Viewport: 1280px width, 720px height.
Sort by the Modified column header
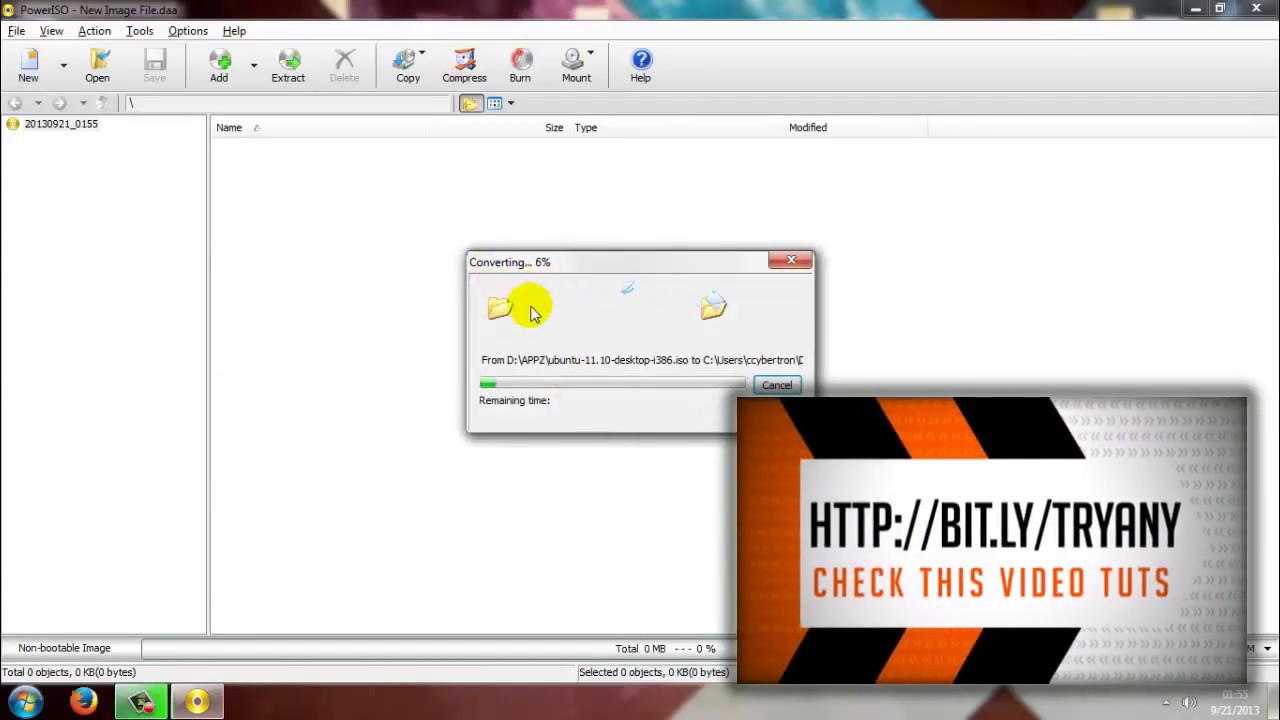coord(808,127)
